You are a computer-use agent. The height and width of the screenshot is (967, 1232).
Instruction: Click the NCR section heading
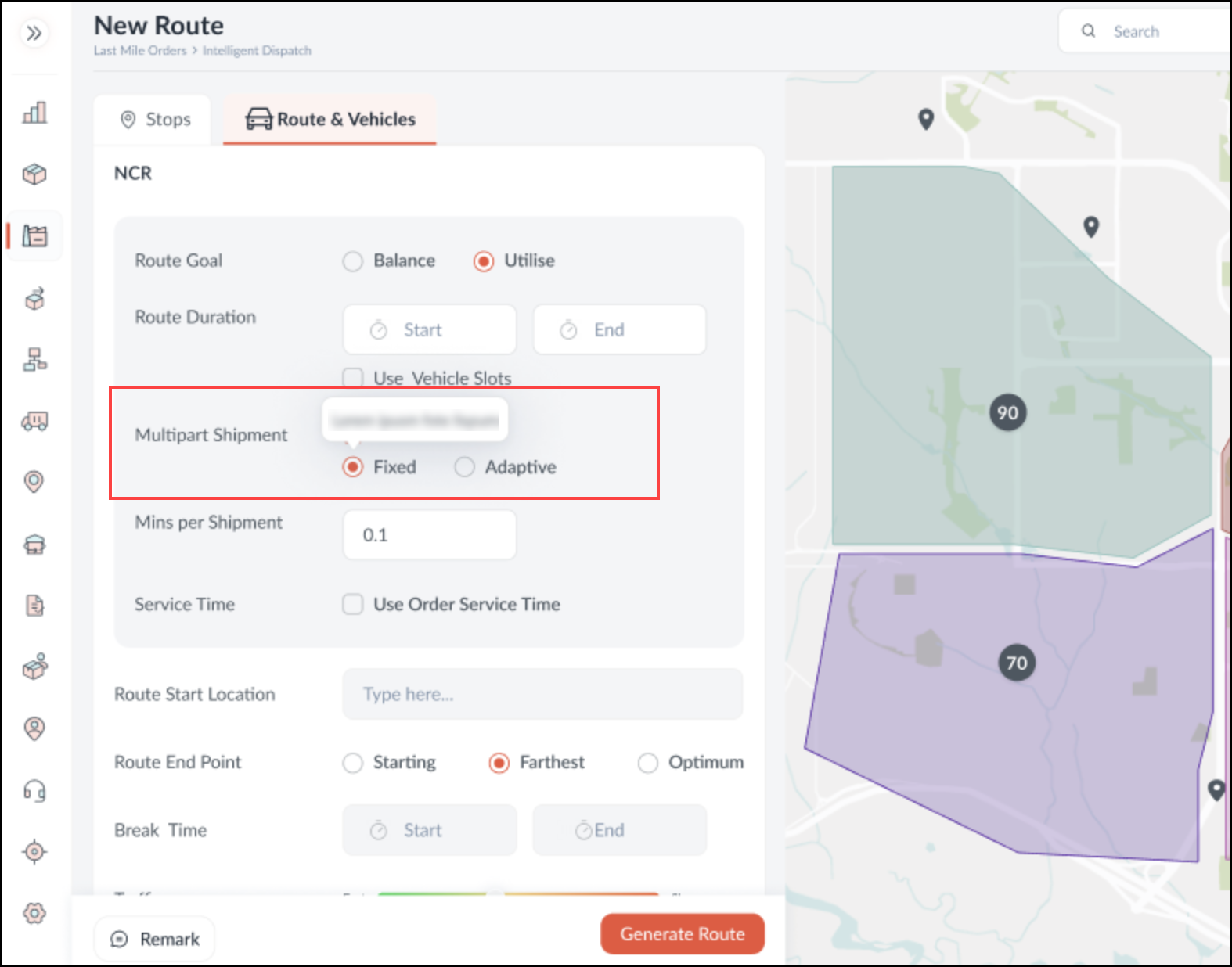133,173
